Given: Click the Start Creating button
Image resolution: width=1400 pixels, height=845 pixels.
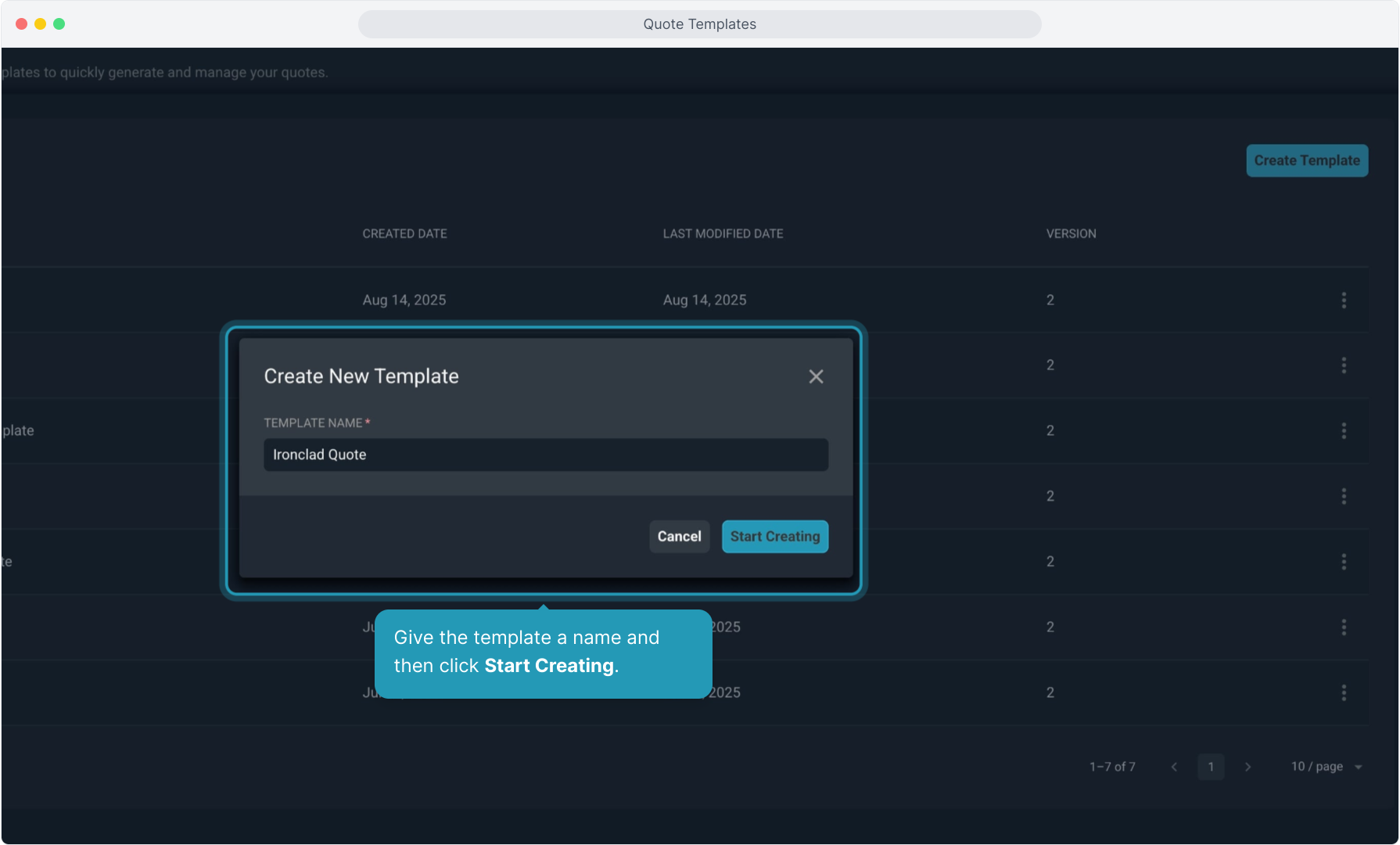Looking at the screenshot, I should (x=774, y=537).
